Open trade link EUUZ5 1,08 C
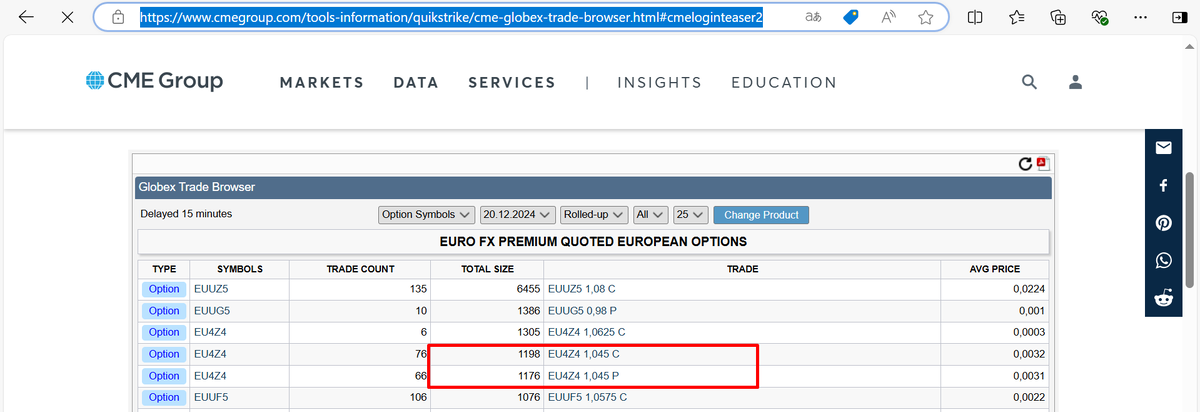1200x412 pixels. [x=582, y=289]
